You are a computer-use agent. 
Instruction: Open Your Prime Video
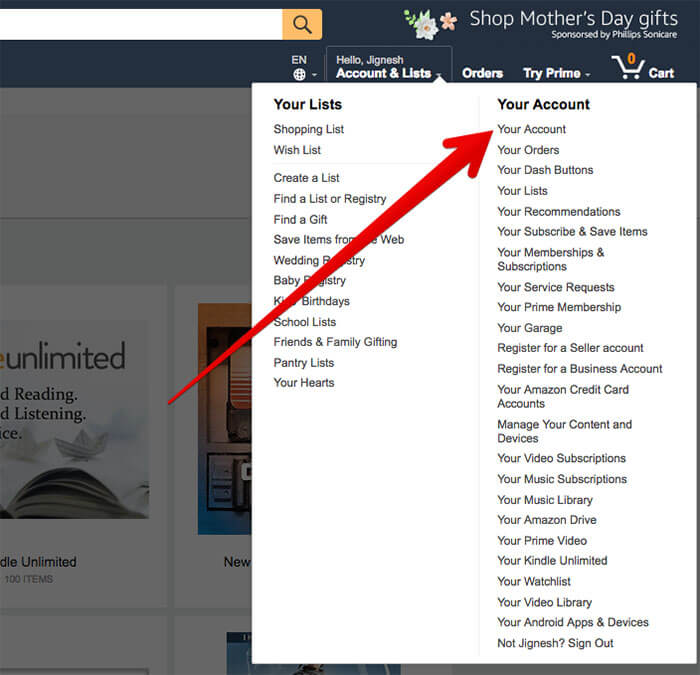(542, 541)
